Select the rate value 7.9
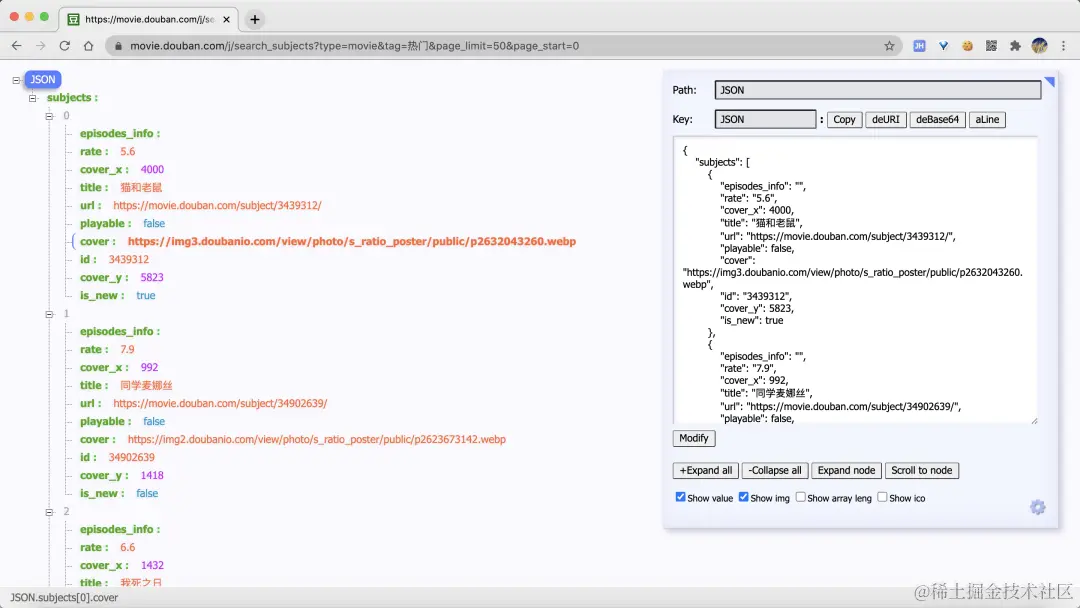 [x=127, y=349]
